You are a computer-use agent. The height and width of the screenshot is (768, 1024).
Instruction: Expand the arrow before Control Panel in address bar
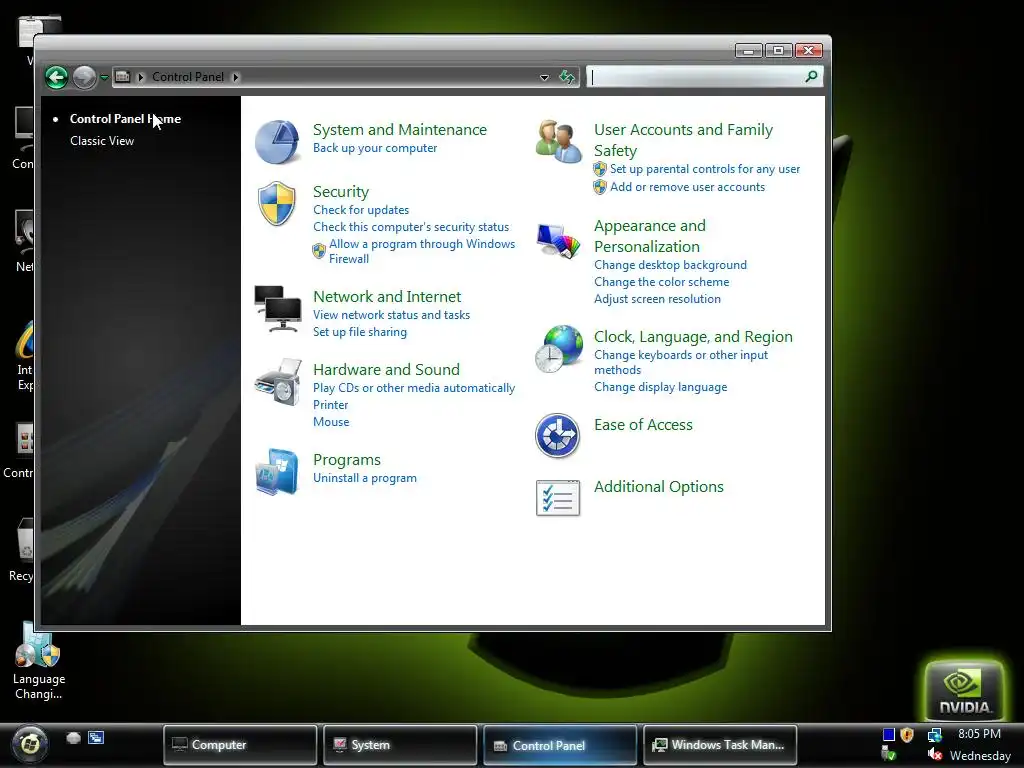[x=140, y=77]
